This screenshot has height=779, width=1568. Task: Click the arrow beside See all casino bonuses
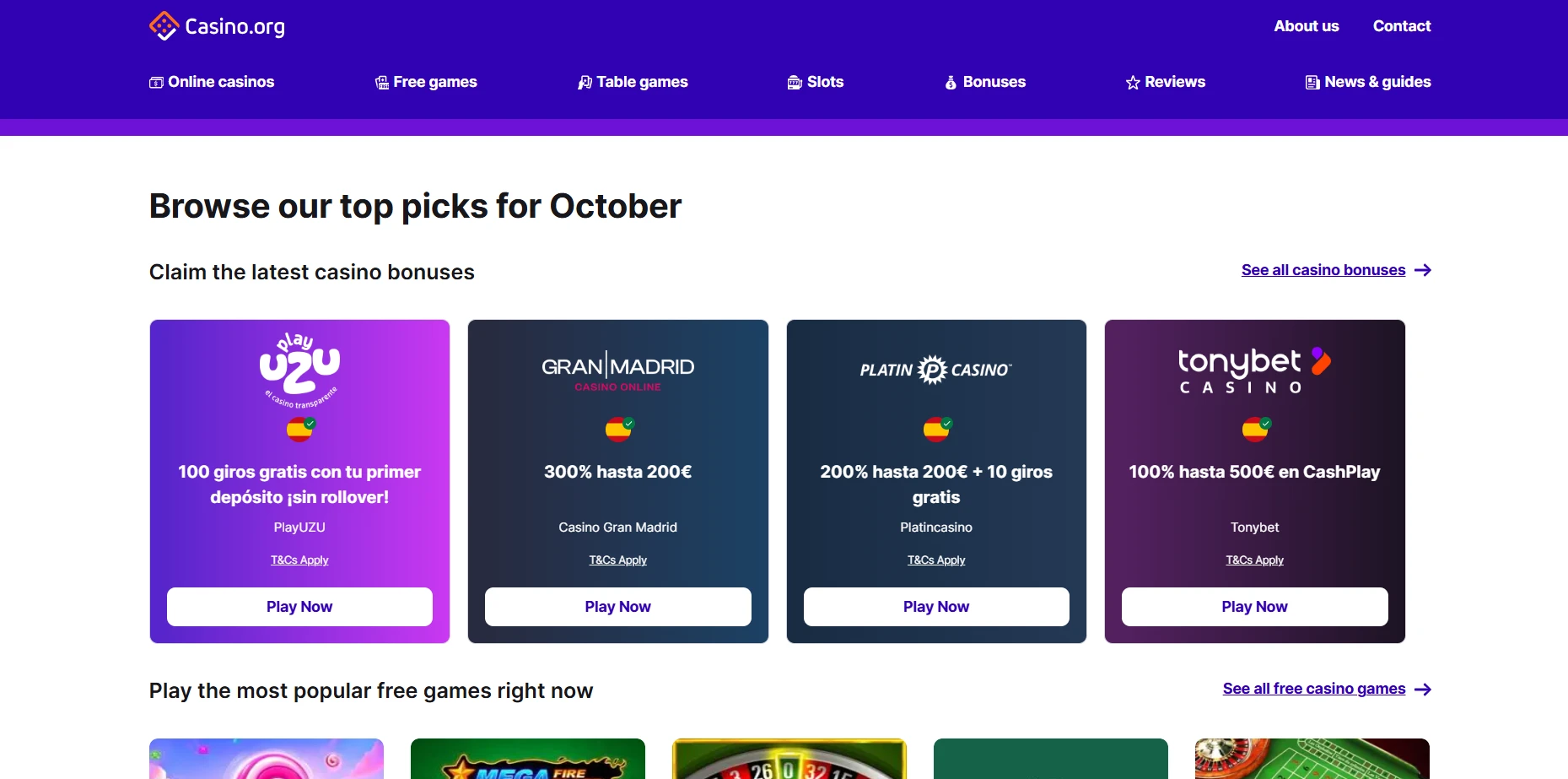click(x=1423, y=270)
